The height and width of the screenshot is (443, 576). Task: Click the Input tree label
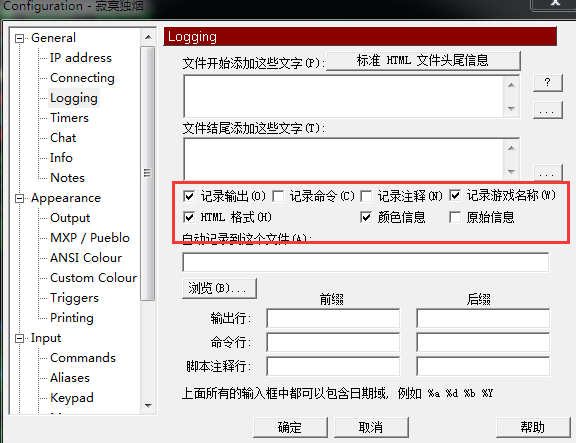tap(46, 338)
